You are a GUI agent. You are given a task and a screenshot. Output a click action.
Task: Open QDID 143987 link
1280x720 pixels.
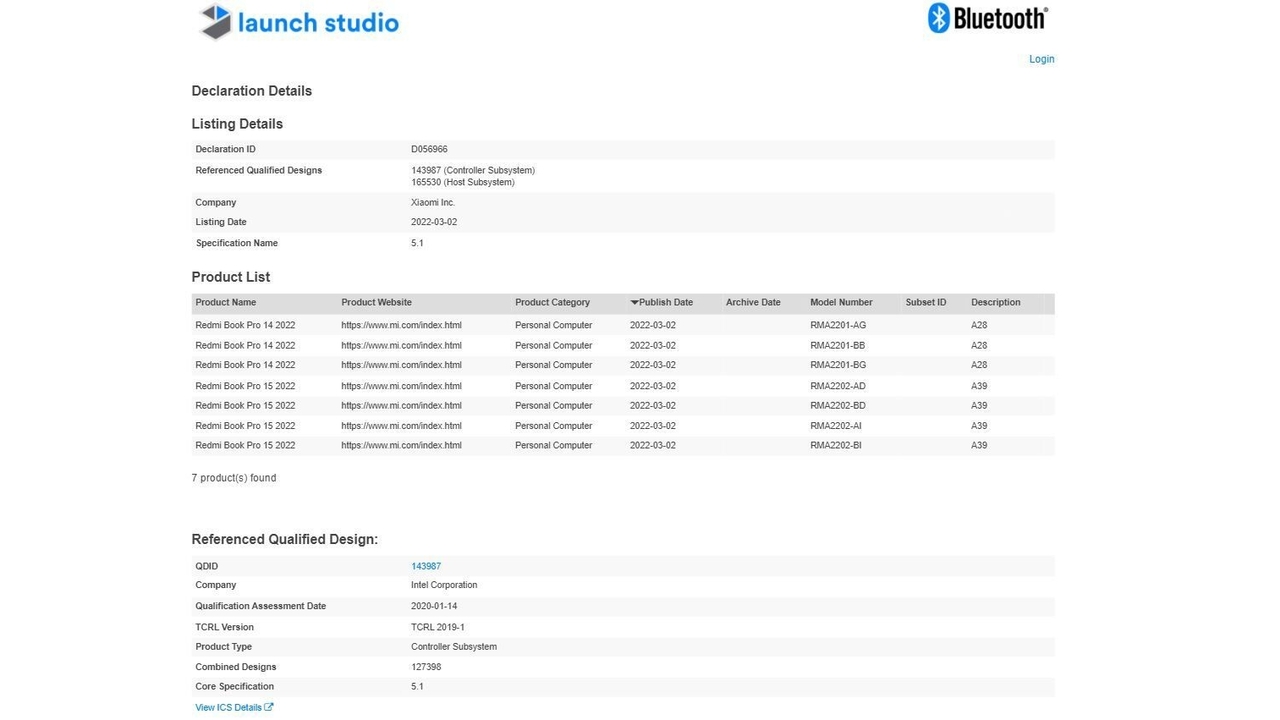[426, 566]
